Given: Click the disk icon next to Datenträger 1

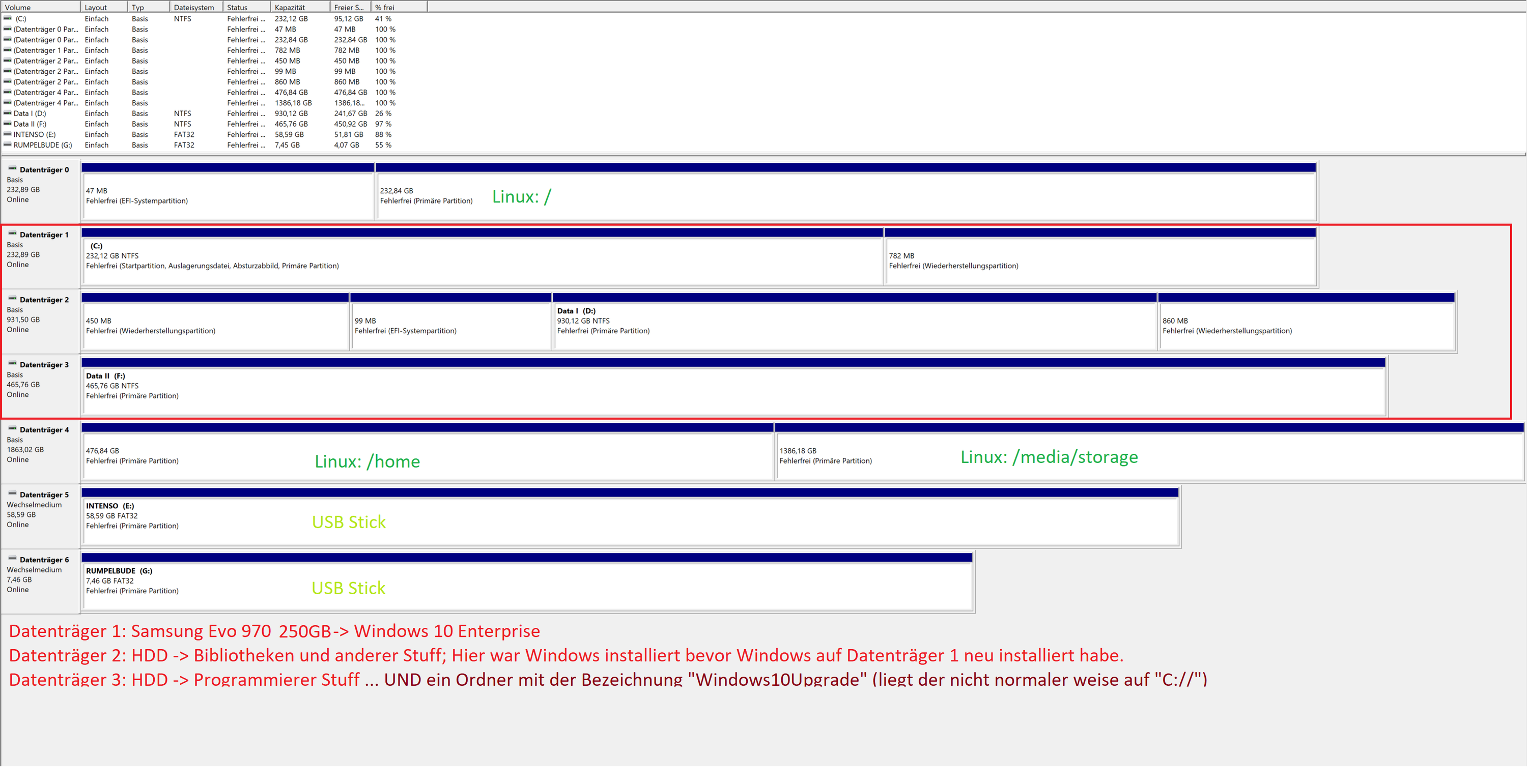Looking at the screenshot, I should pyautogui.click(x=12, y=234).
